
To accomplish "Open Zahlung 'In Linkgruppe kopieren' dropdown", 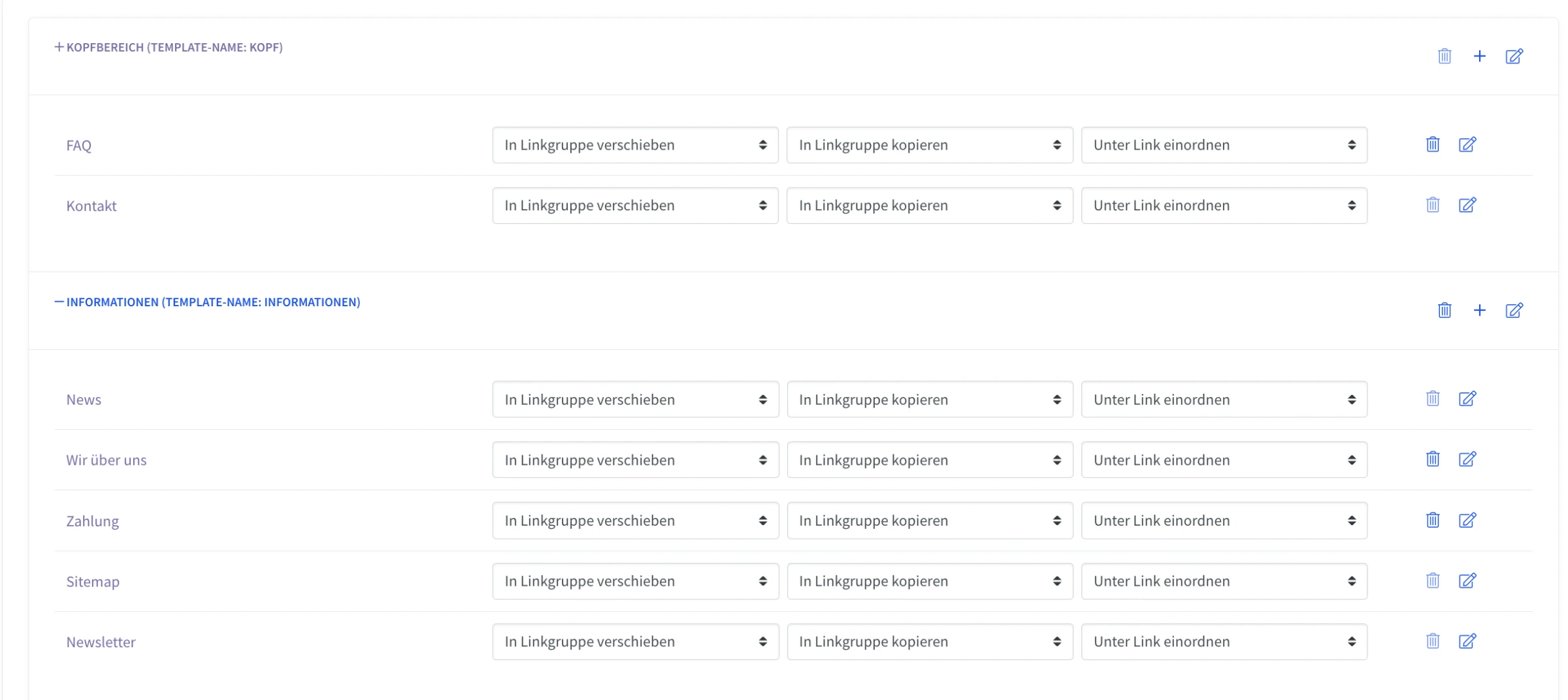I will pos(930,520).
